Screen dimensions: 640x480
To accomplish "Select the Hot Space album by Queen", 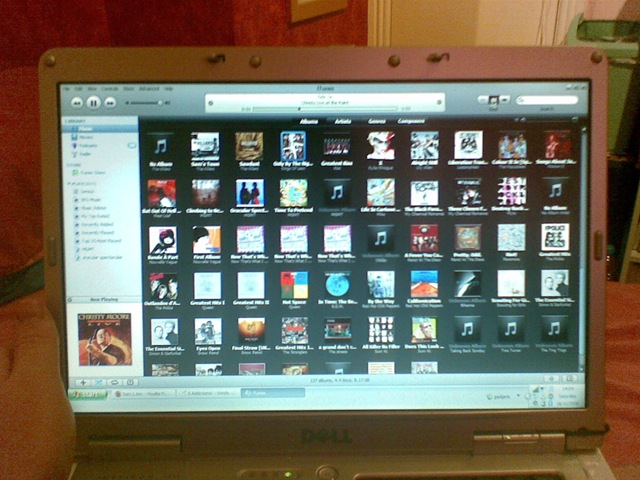I will (x=294, y=286).
